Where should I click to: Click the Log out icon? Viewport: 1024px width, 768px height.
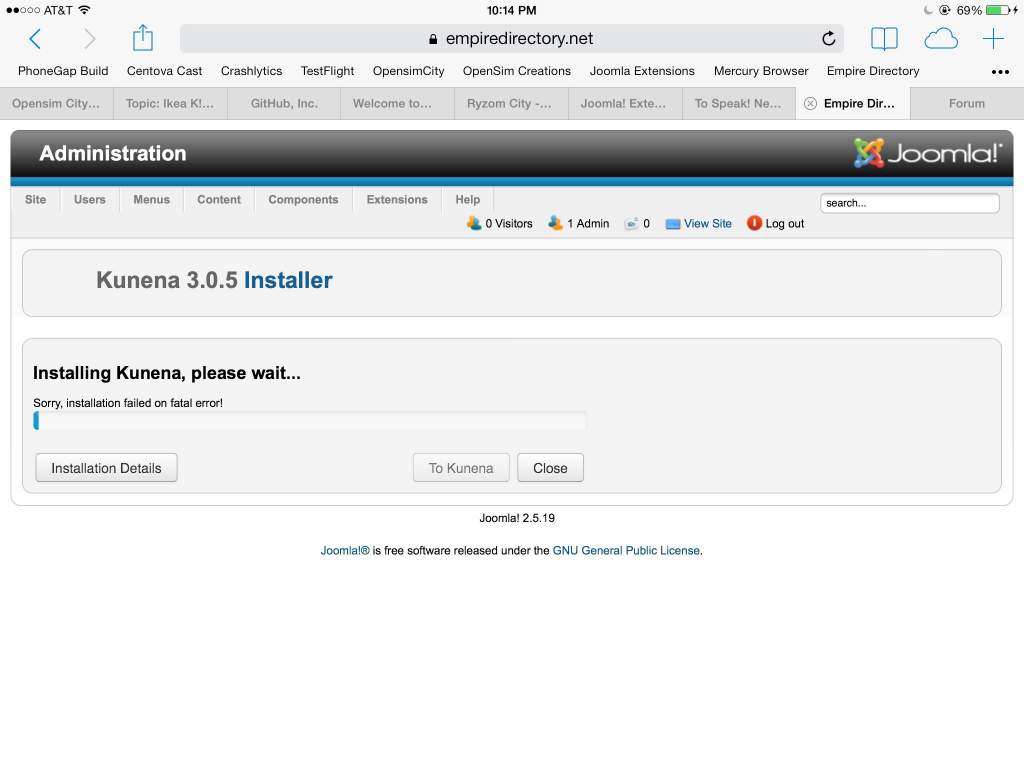pyautogui.click(x=754, y=223)
